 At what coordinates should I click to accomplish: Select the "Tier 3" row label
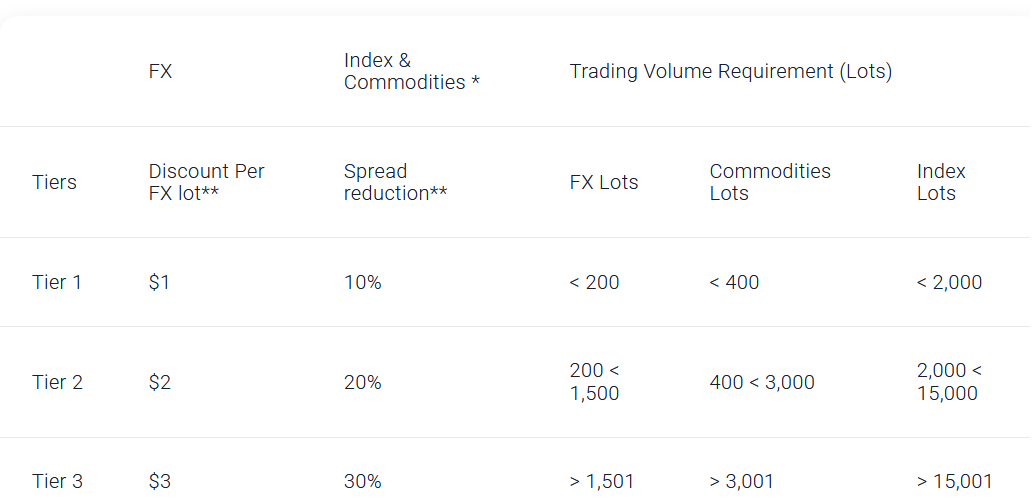[57, 481]
